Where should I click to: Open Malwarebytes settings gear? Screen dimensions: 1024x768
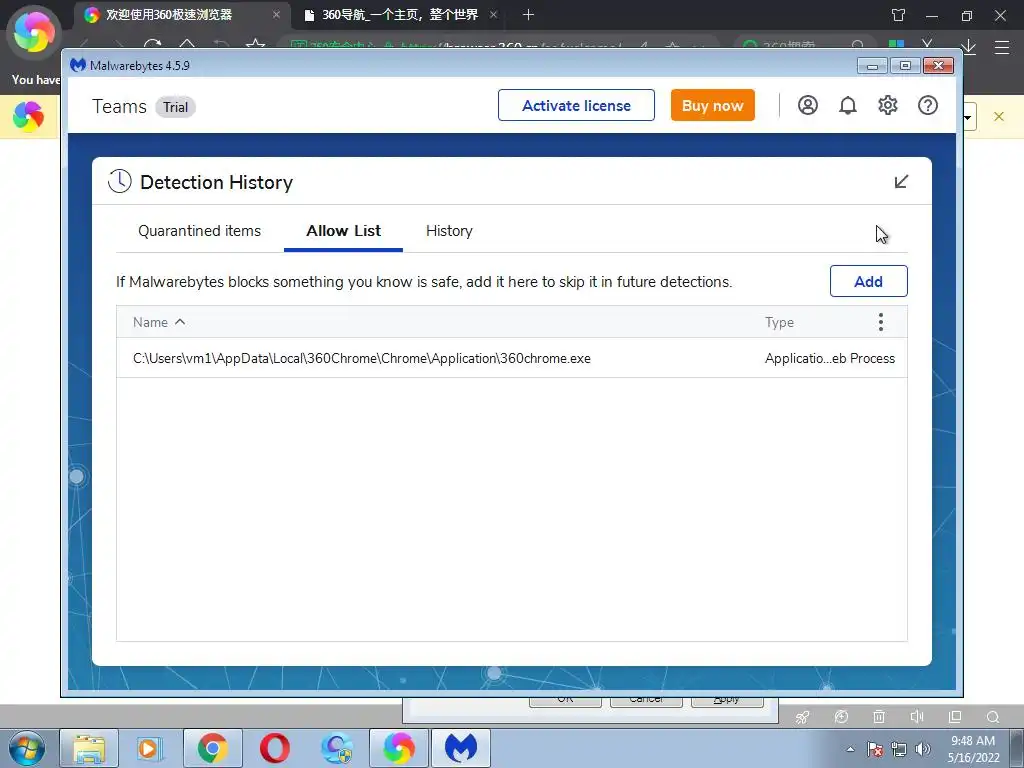tap(888, 105)
